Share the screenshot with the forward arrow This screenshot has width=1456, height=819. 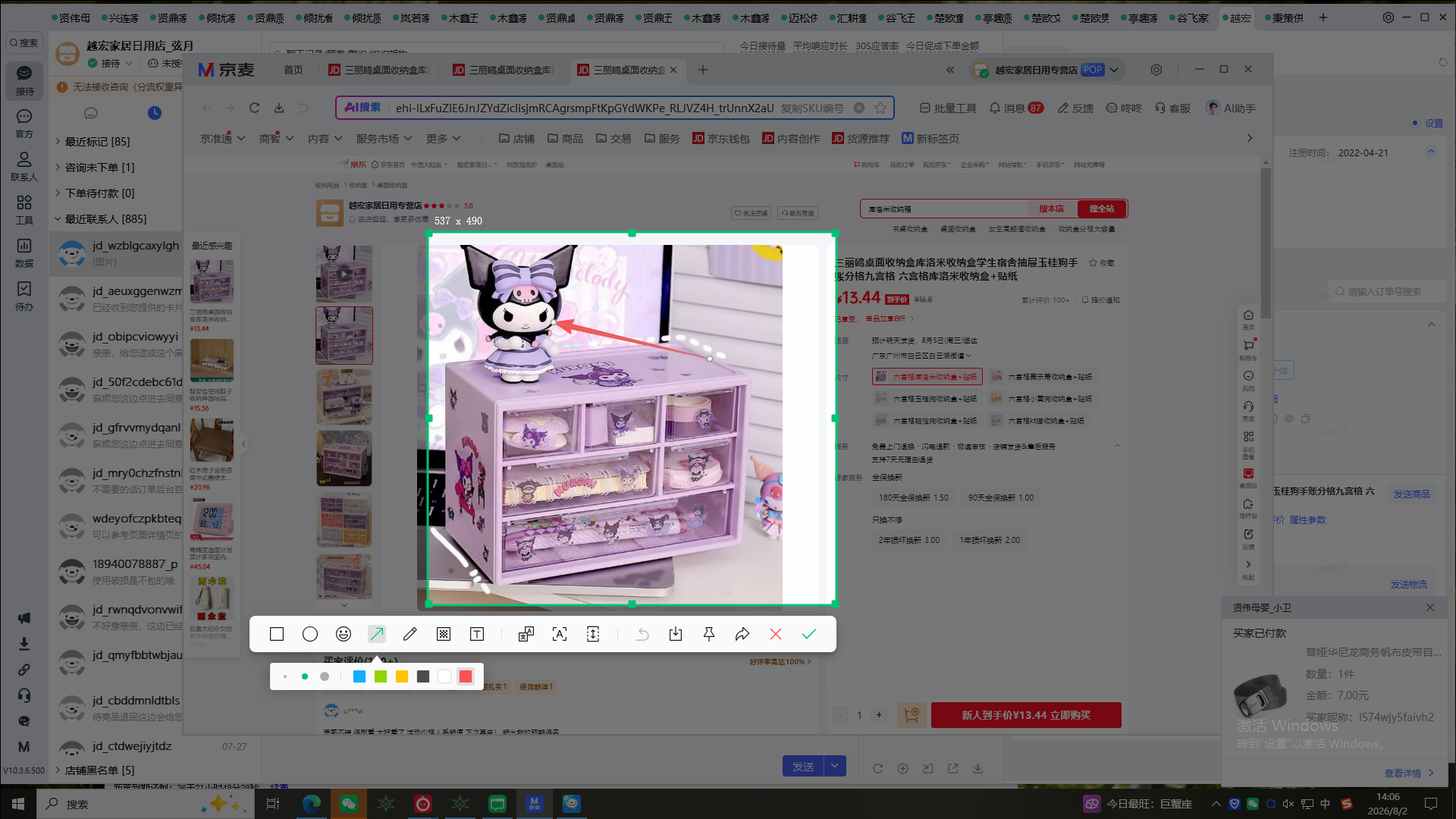pos(742,634)
